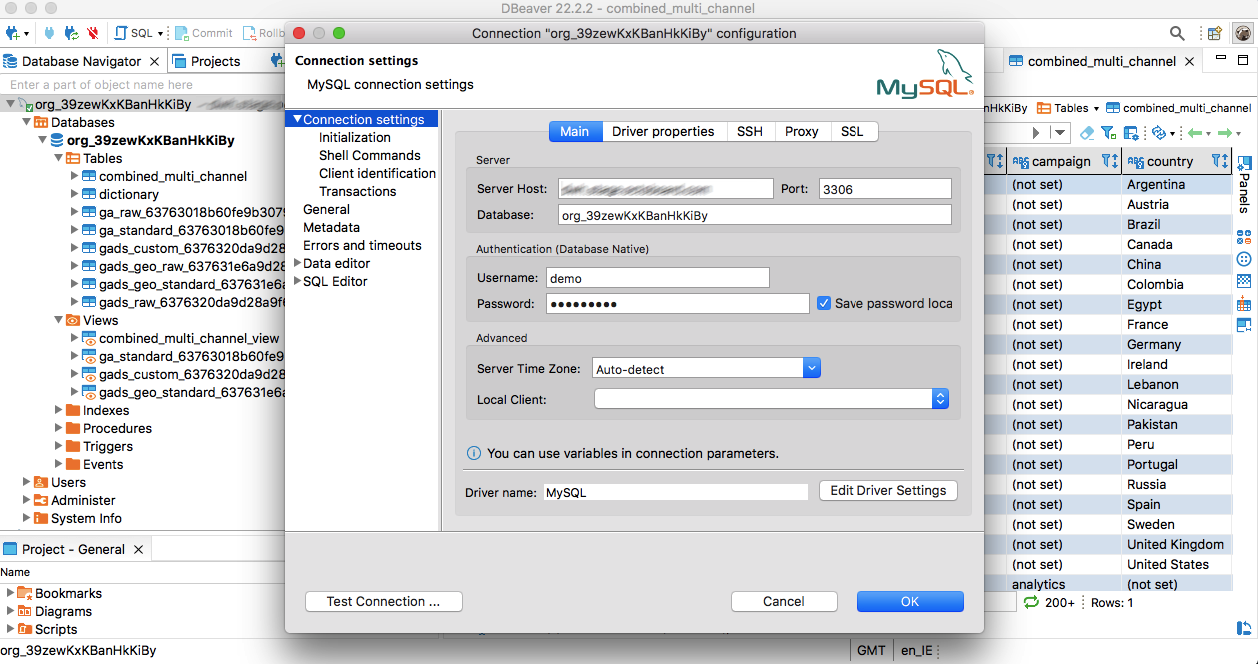
Task: Click the Port input field
Action: 885,189
